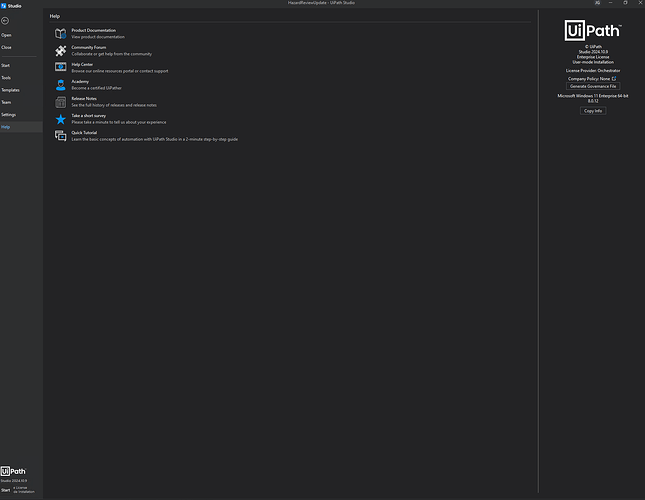Click the blue star survey icon
The width and height of the screenshot is (645, 500).
click(x=60, y=119)
